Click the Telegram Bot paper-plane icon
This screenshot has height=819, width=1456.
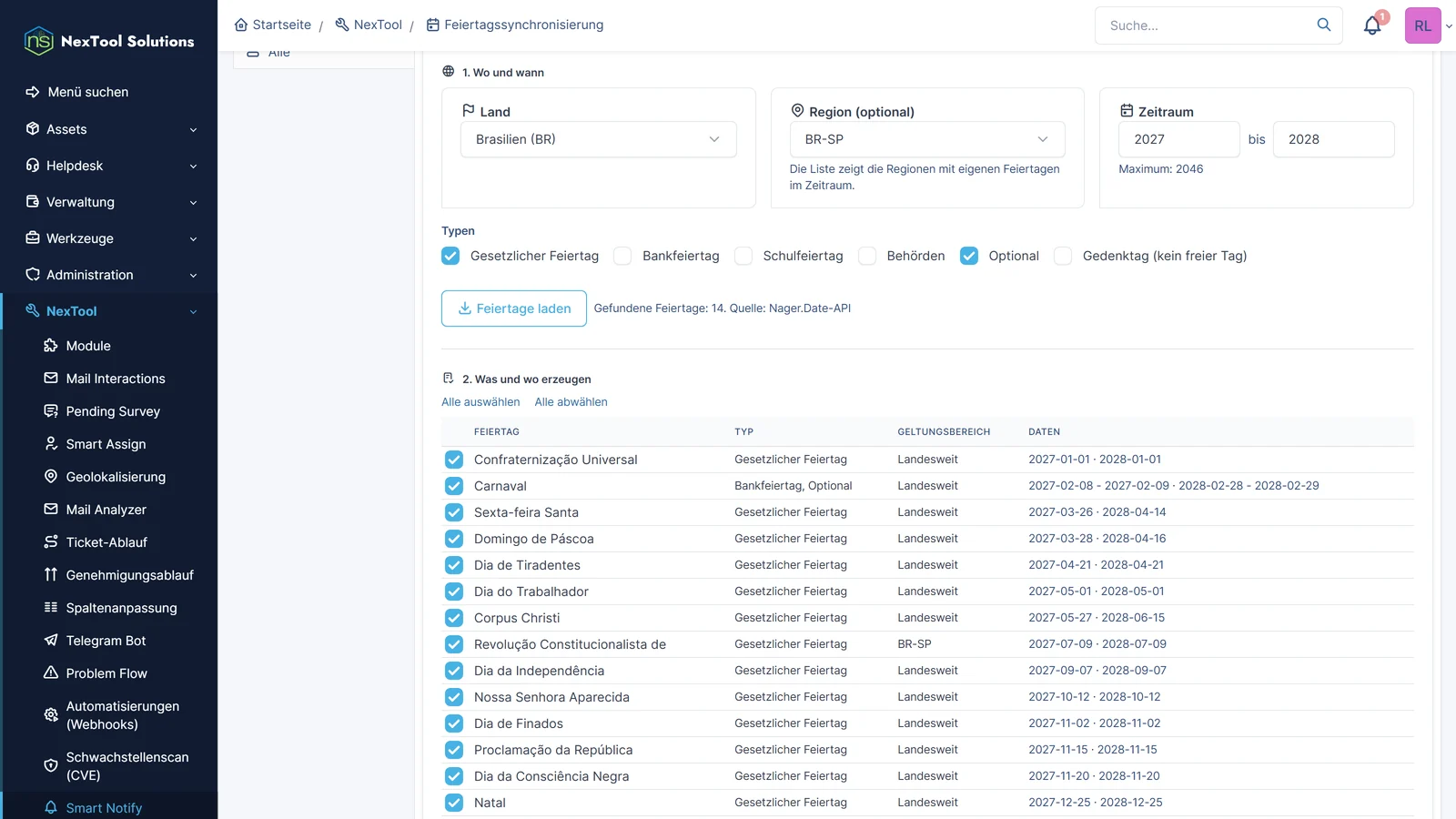[51, 641]
